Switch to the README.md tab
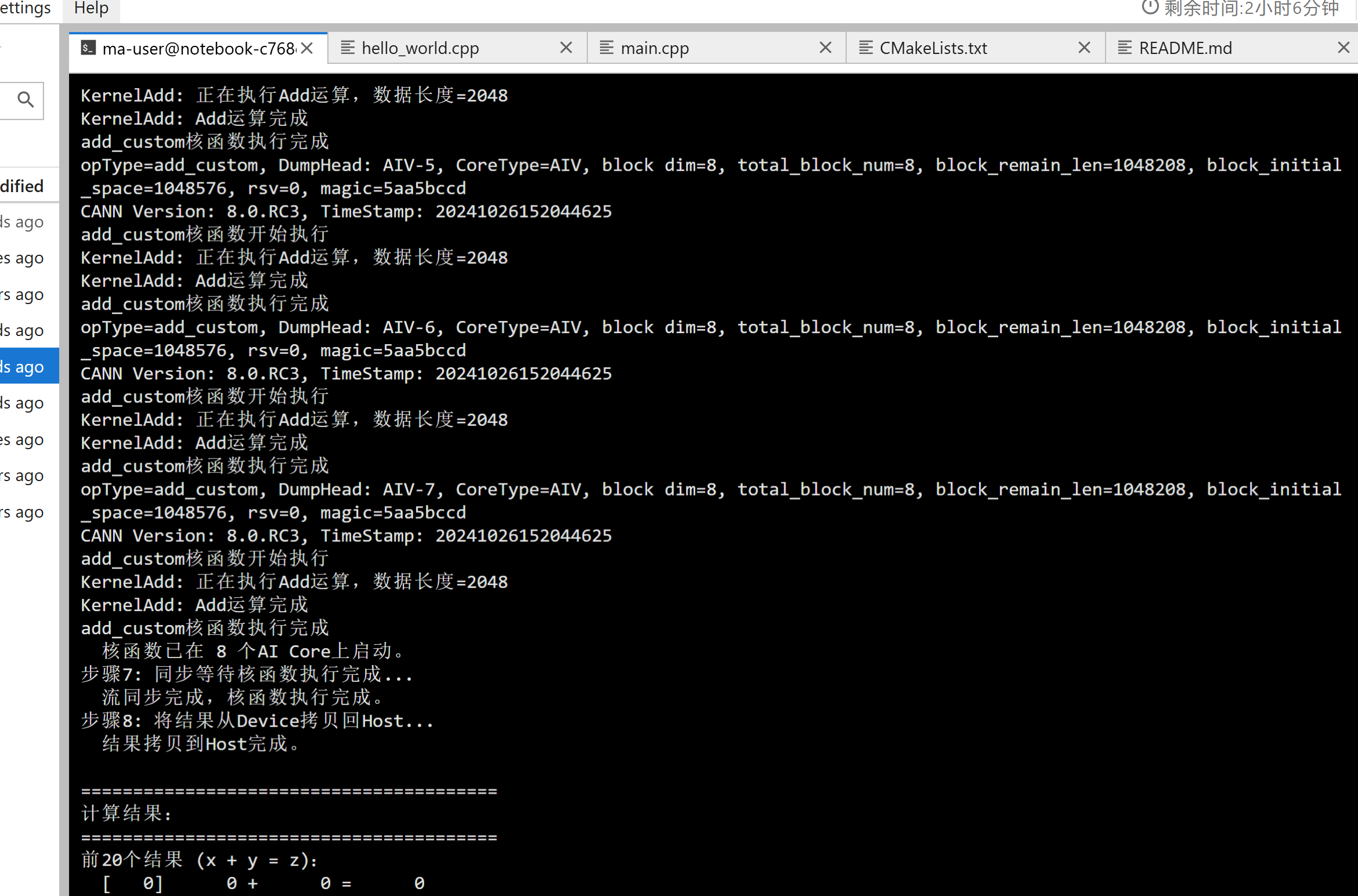 (x=1185, y=48)
